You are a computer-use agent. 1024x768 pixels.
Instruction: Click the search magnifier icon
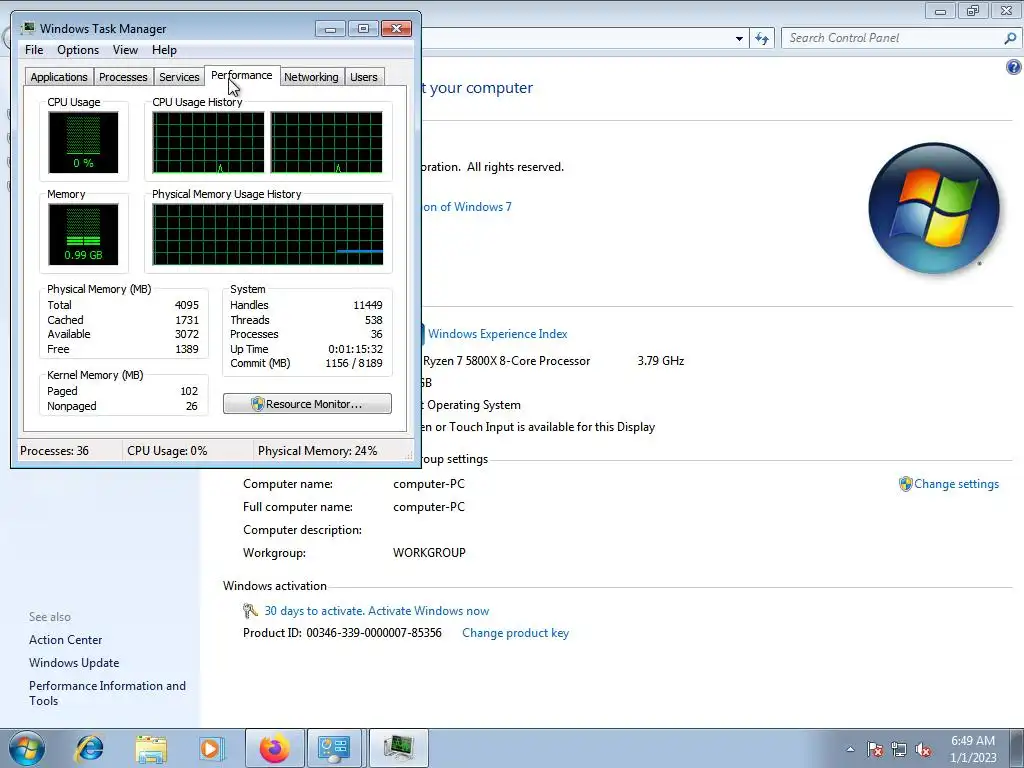pos(1010,38)
